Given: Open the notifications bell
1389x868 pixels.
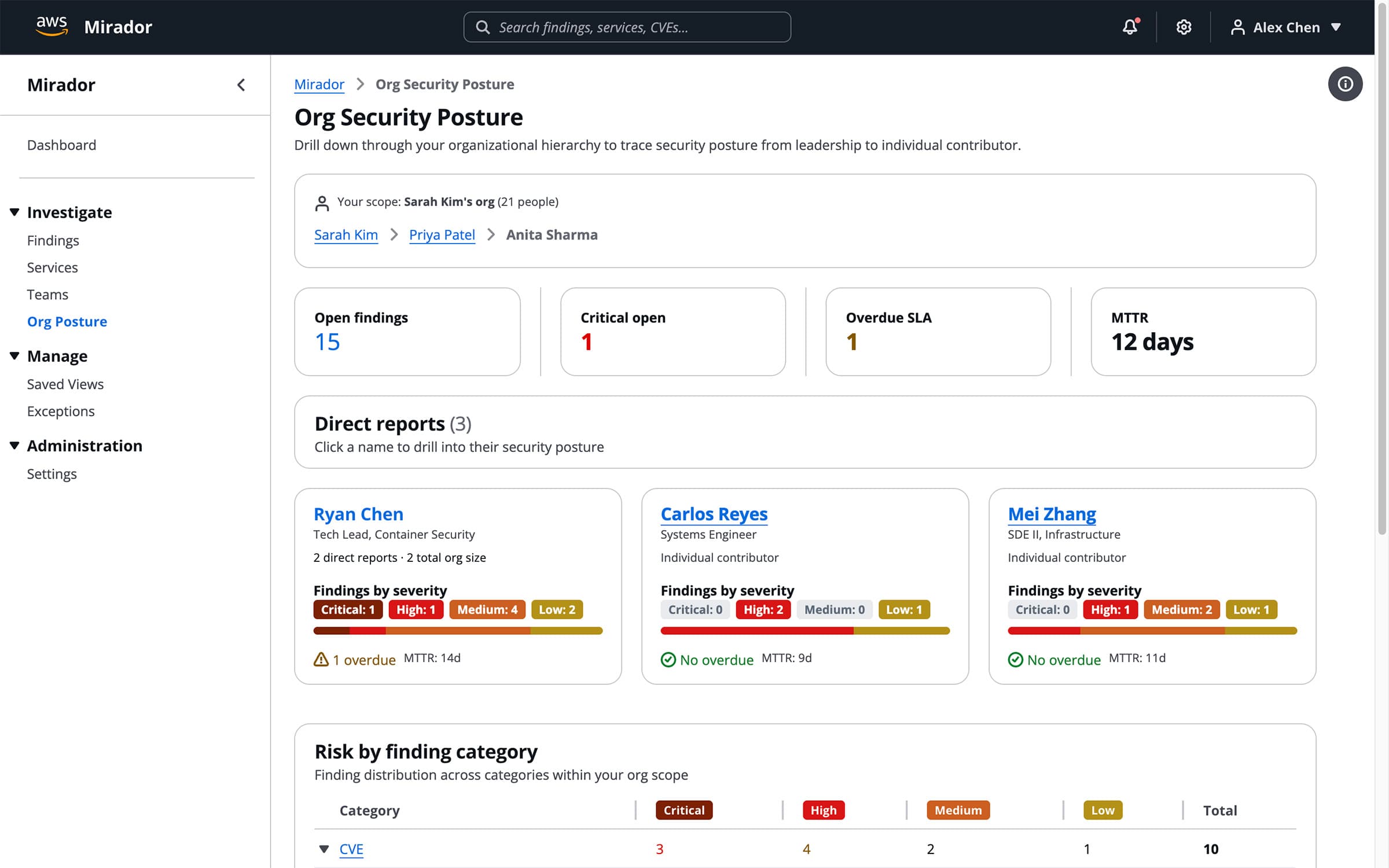Looking at the screenshot, I should (1130, 27).
